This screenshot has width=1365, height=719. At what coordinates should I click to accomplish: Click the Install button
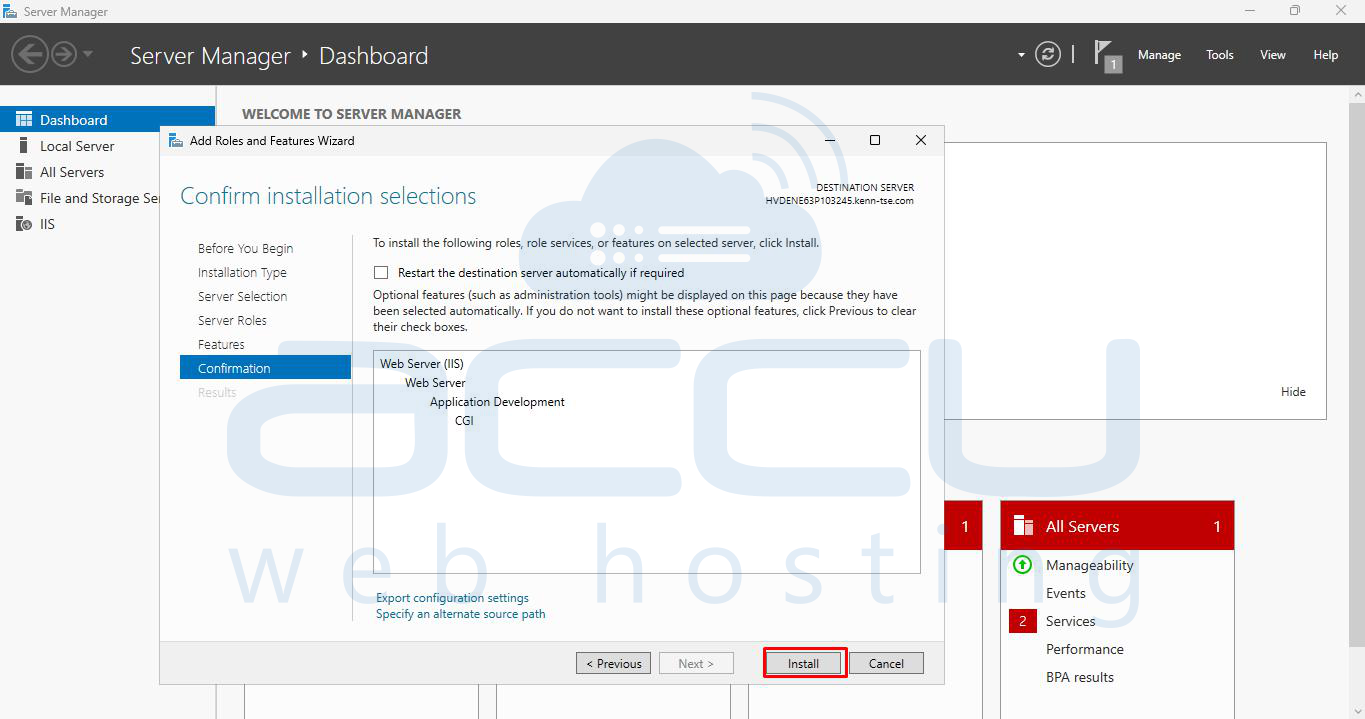(804, 663)
